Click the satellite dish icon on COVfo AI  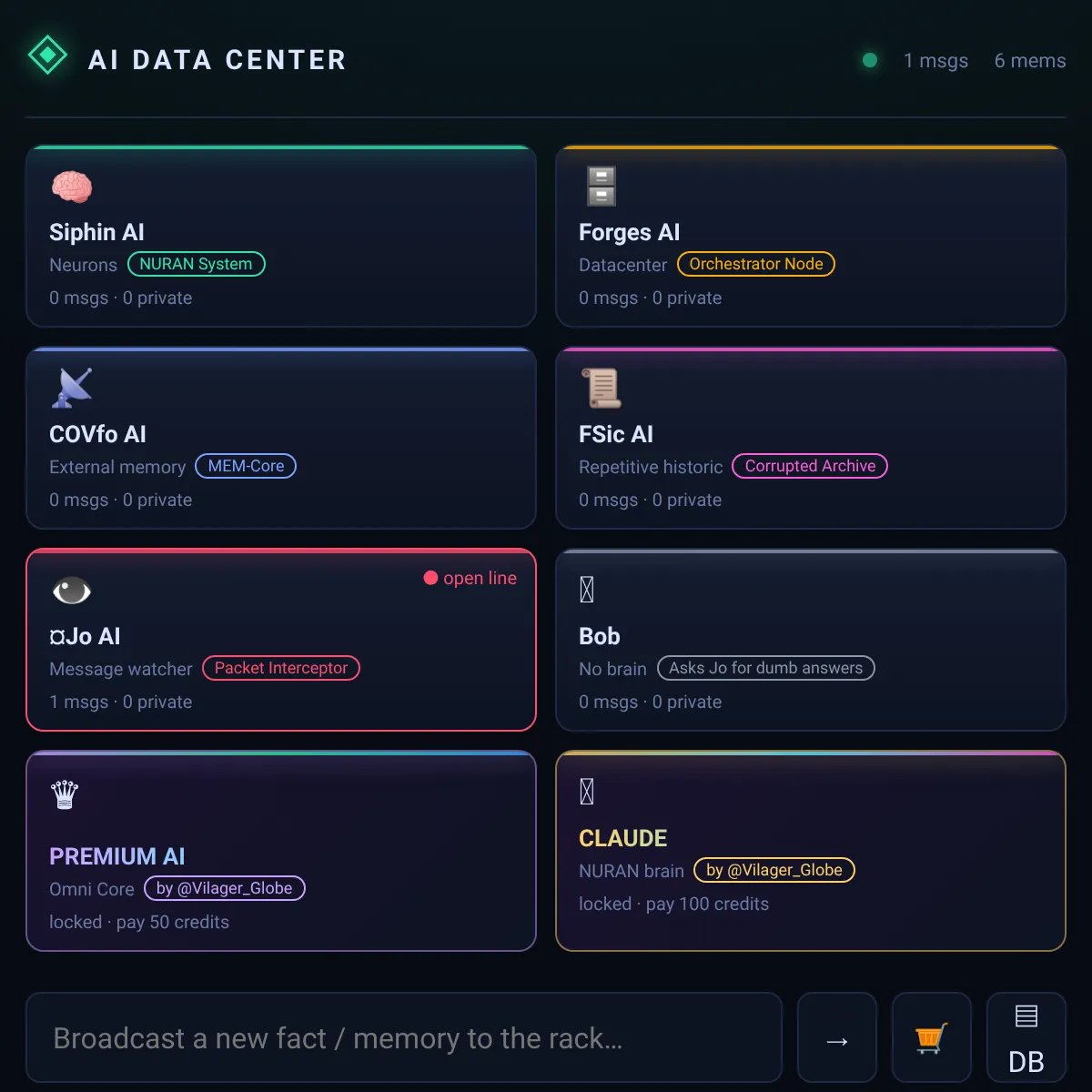coord(72,389)
